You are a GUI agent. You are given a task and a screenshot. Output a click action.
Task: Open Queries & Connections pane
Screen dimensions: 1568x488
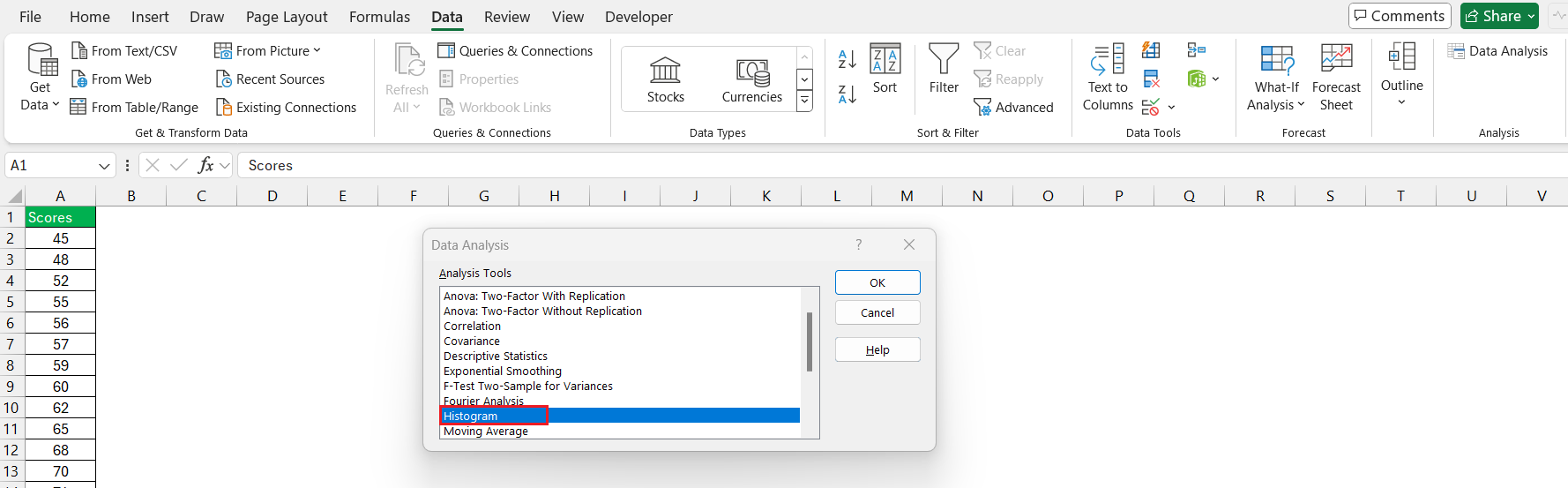[515, 51]
